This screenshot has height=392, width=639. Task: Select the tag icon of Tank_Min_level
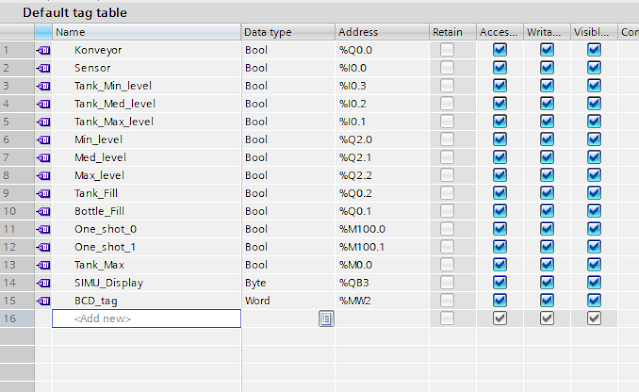(43, 86)
